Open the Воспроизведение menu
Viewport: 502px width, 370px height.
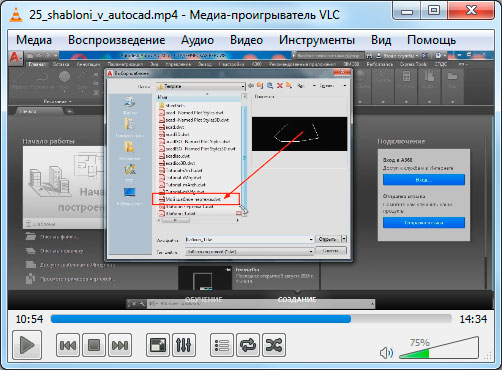tap(117, 40)
